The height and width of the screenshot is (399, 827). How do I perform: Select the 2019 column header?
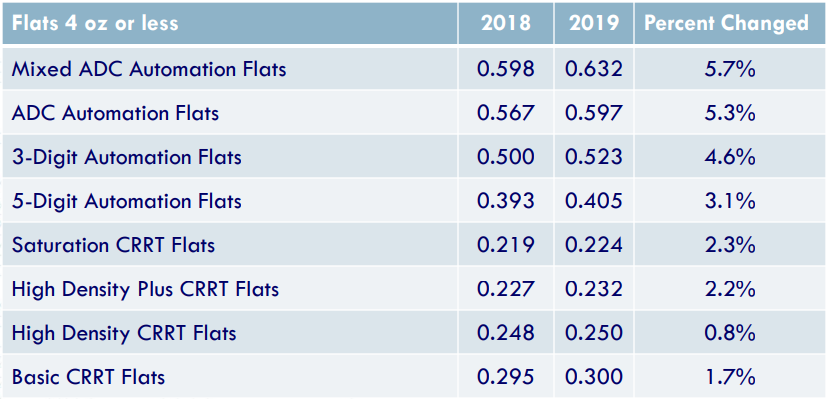594,23
